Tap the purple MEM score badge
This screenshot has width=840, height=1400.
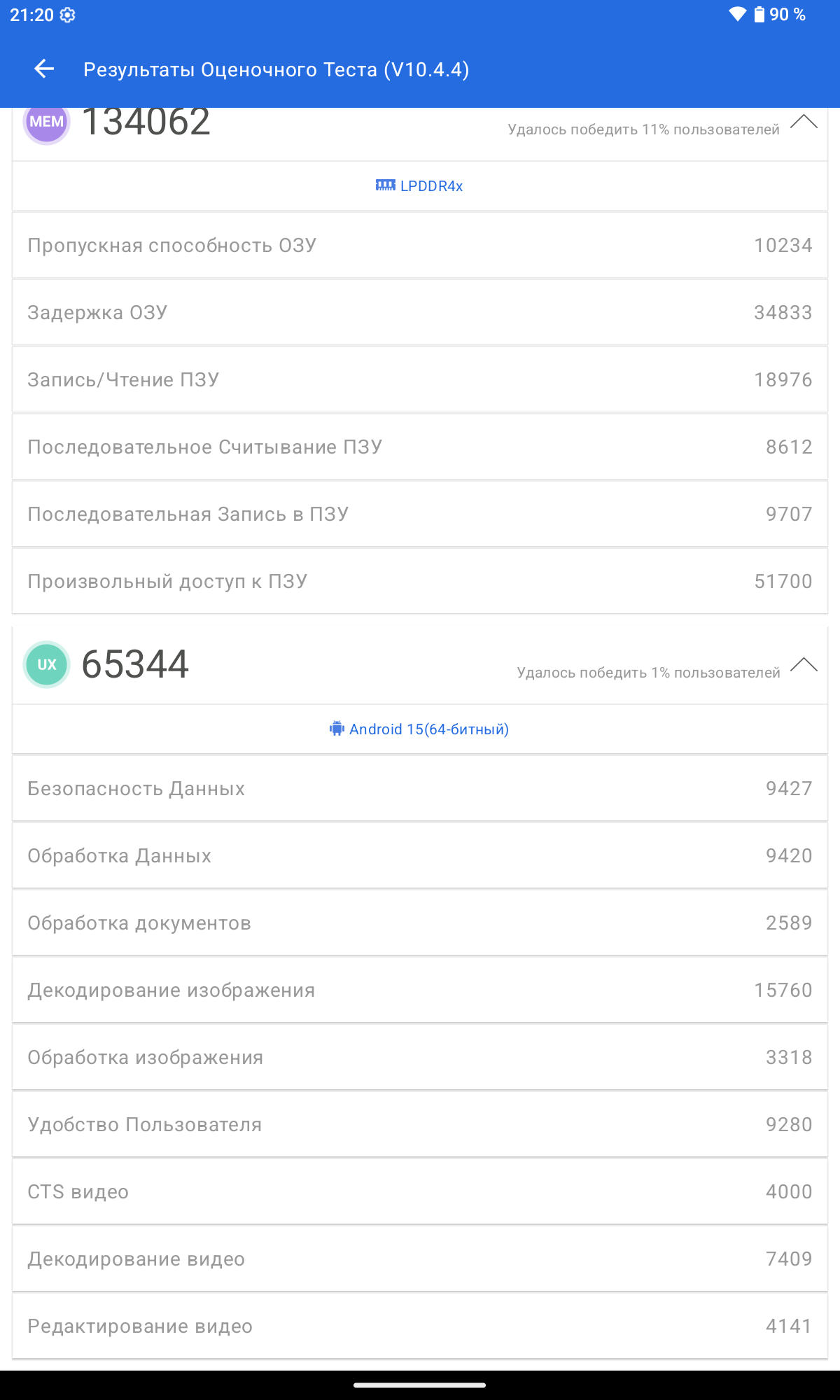[x=47, y=122]
